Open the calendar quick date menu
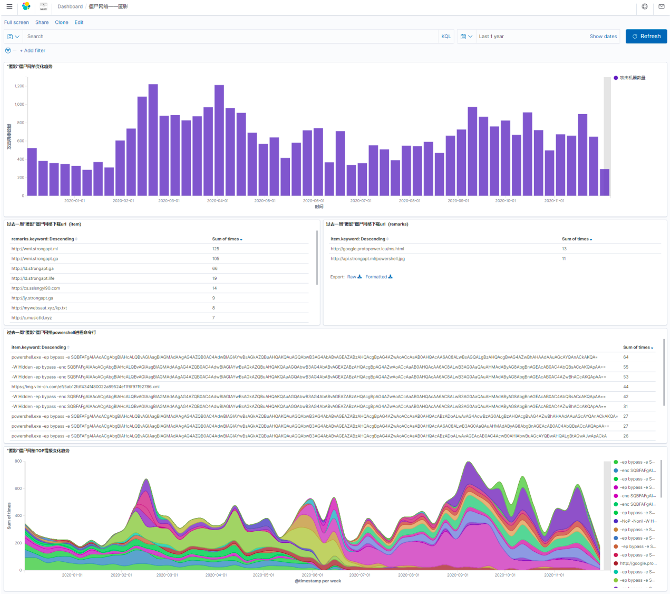 [467, 36]
